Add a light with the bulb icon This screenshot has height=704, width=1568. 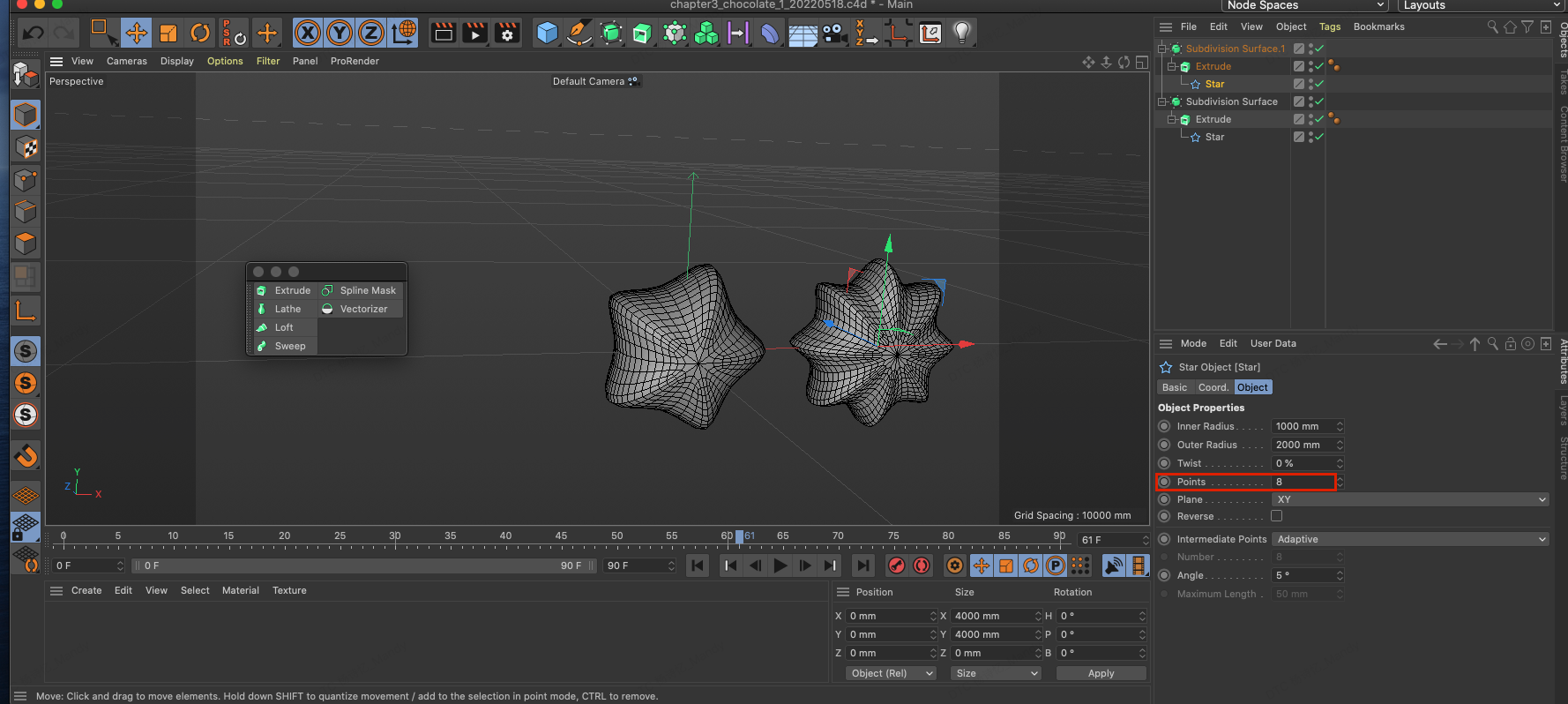click(962, 34)
